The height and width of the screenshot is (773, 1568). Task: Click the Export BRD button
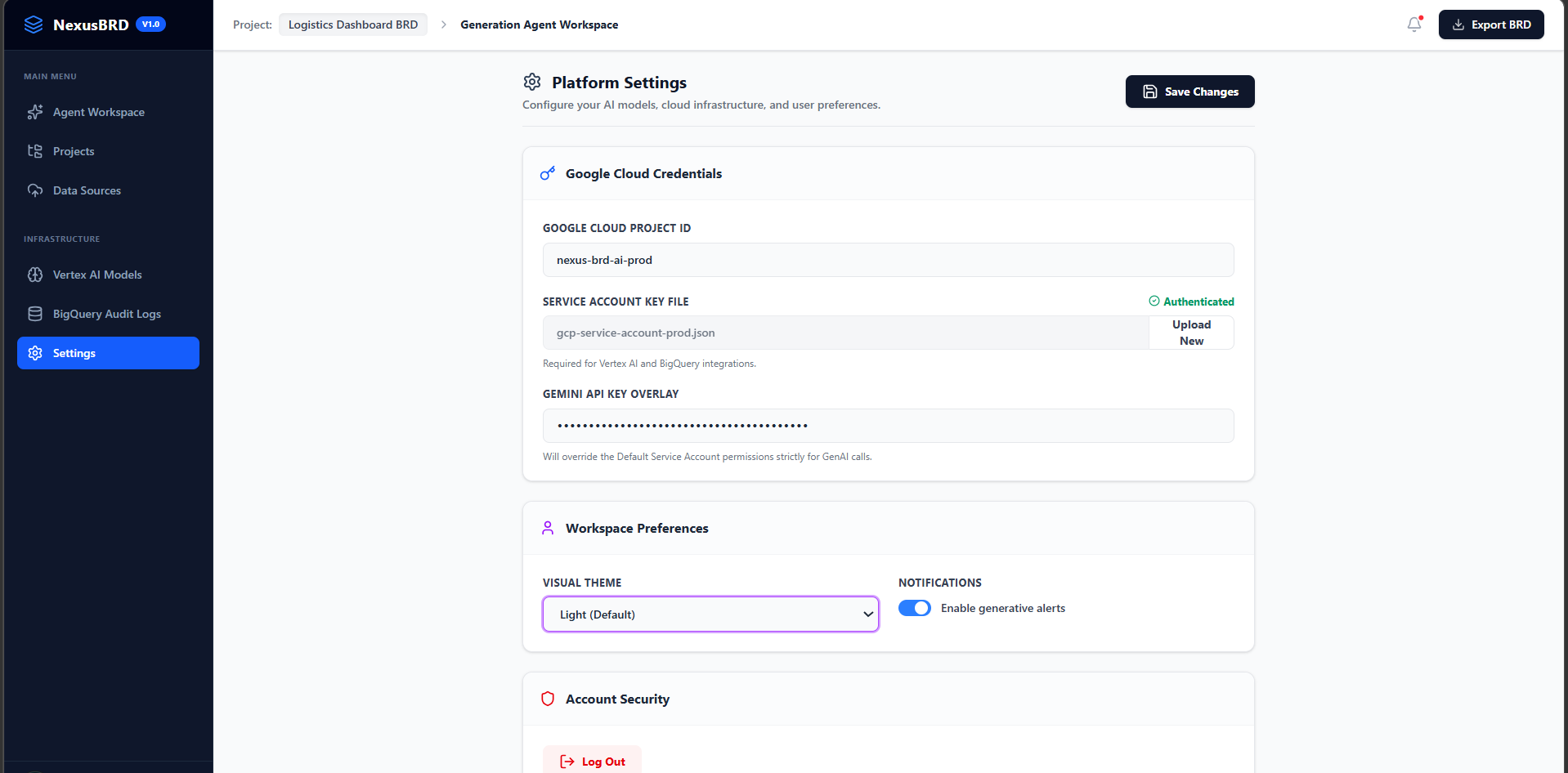click(x=1491, y=25)
